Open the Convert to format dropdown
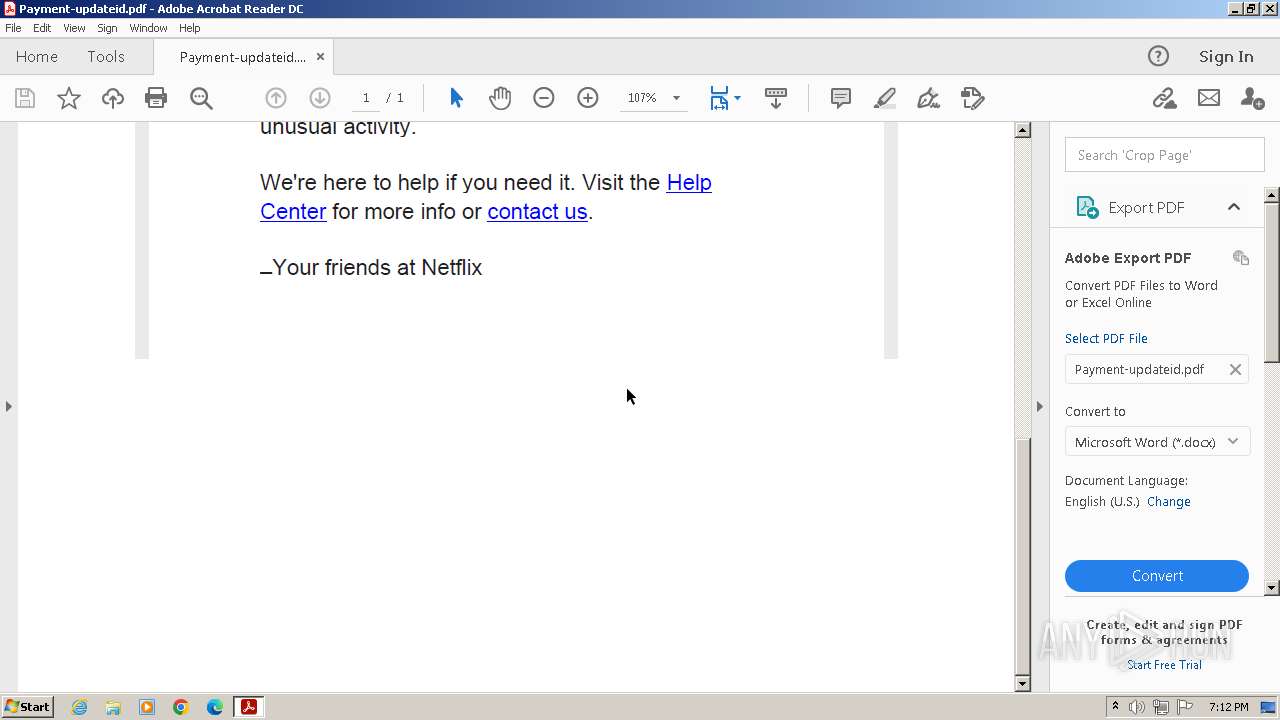 1157,442
